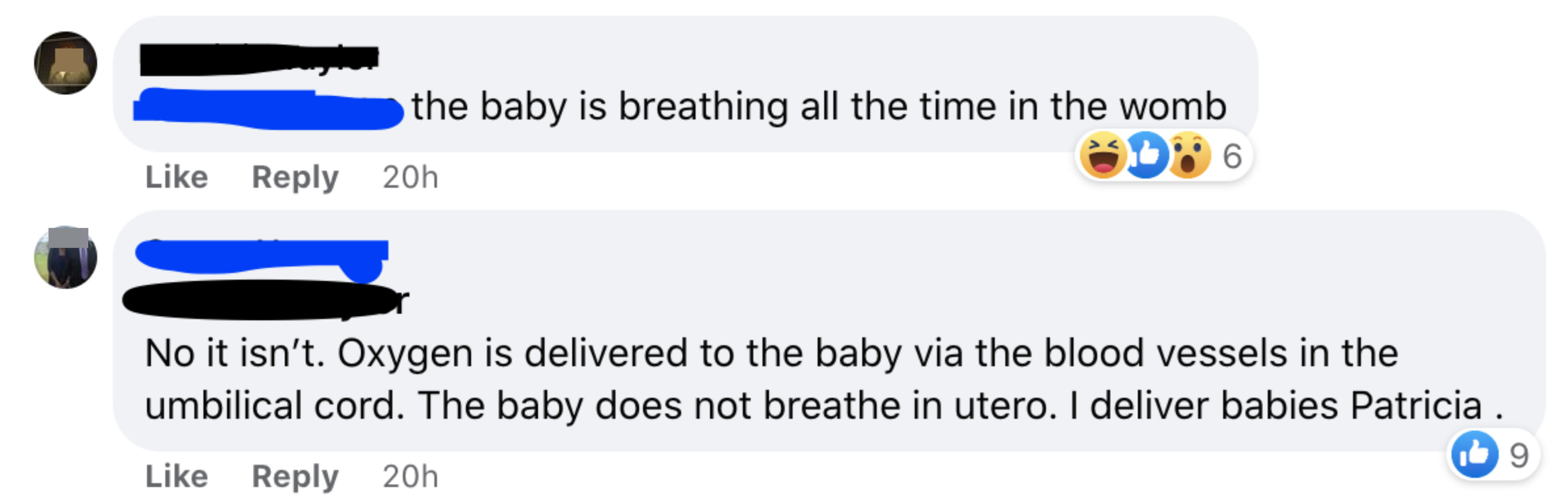Open the list of 9 likes

coord(1519,455)
